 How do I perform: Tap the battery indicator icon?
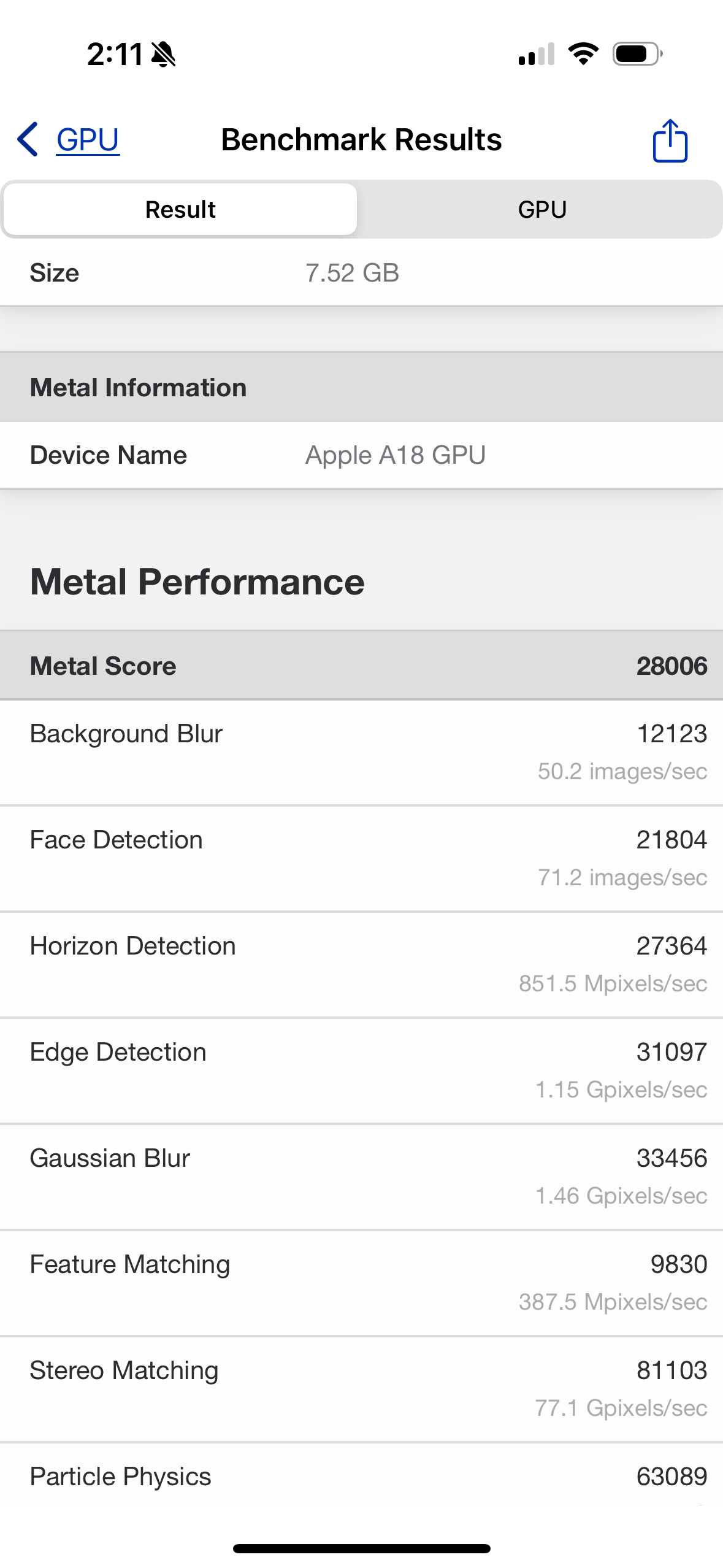coord(637,54)
